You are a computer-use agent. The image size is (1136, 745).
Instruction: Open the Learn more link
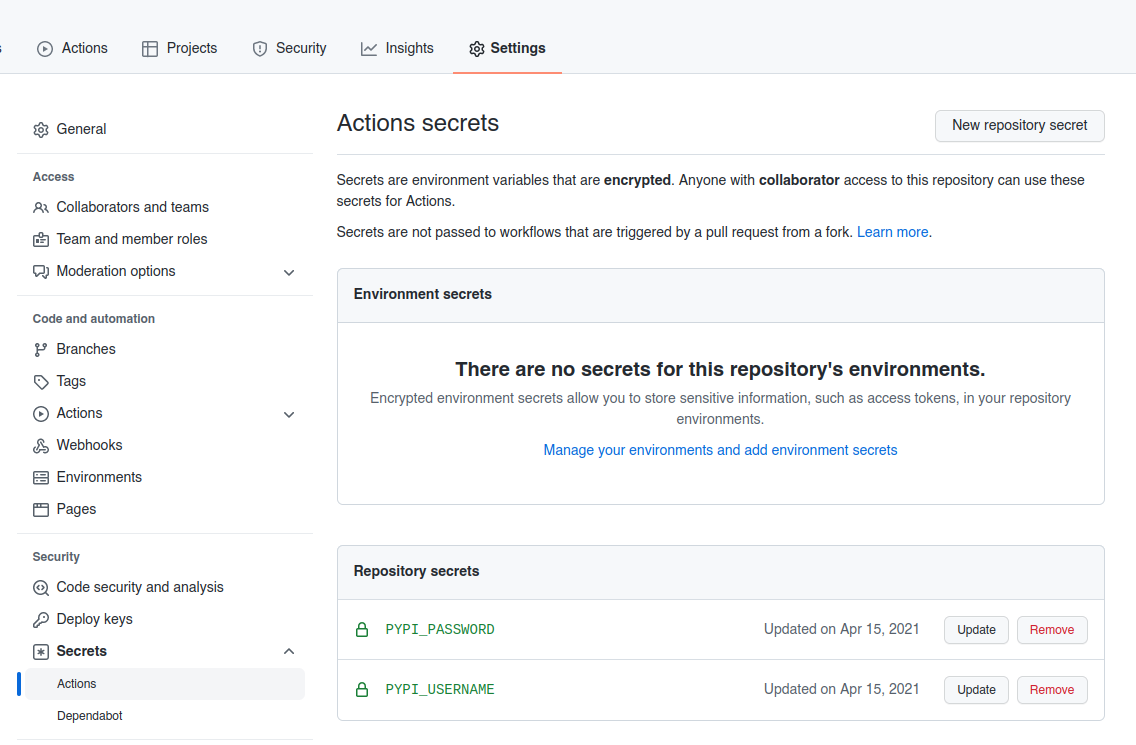(892, 231)
